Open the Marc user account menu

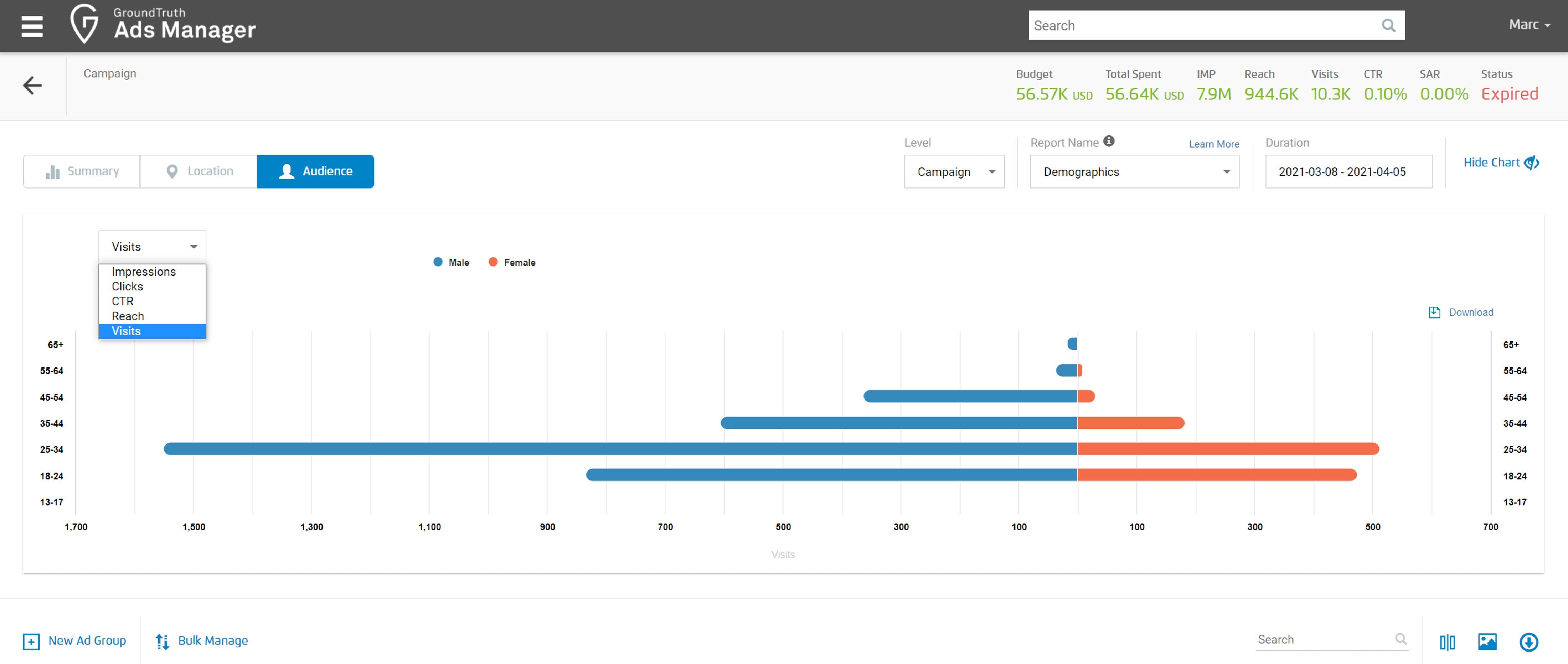click(x=1528, y=25)
